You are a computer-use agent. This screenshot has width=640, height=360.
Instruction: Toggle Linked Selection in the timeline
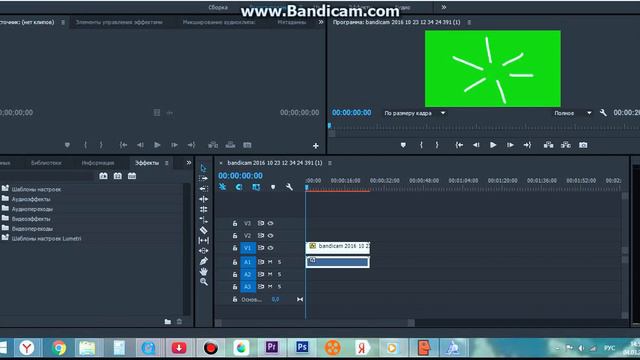pos(256,187)
